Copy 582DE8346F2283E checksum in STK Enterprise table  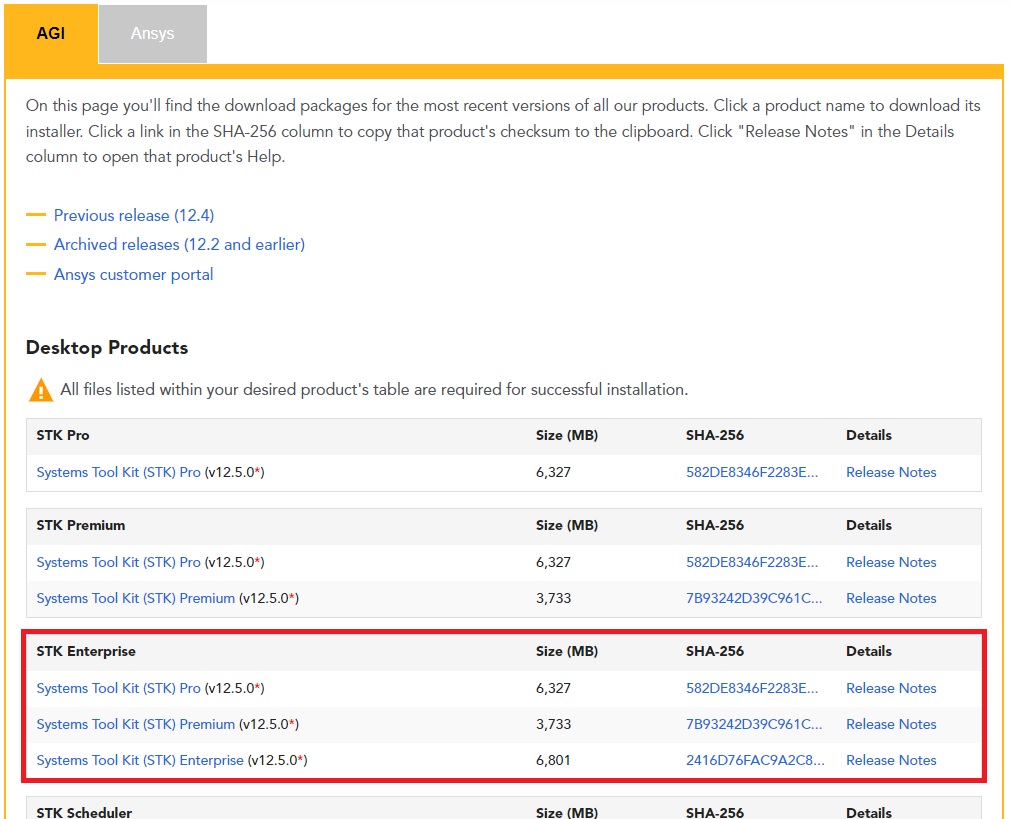[x=752, y=688]
